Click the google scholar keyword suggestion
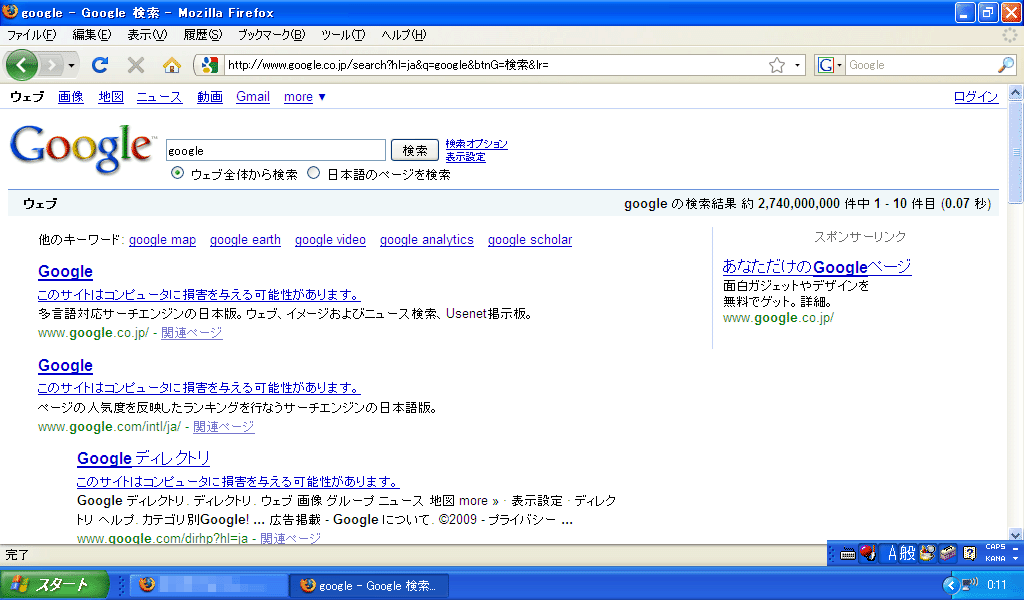Viewport: 1024px width, 600px height. click(x=530, y=240)
